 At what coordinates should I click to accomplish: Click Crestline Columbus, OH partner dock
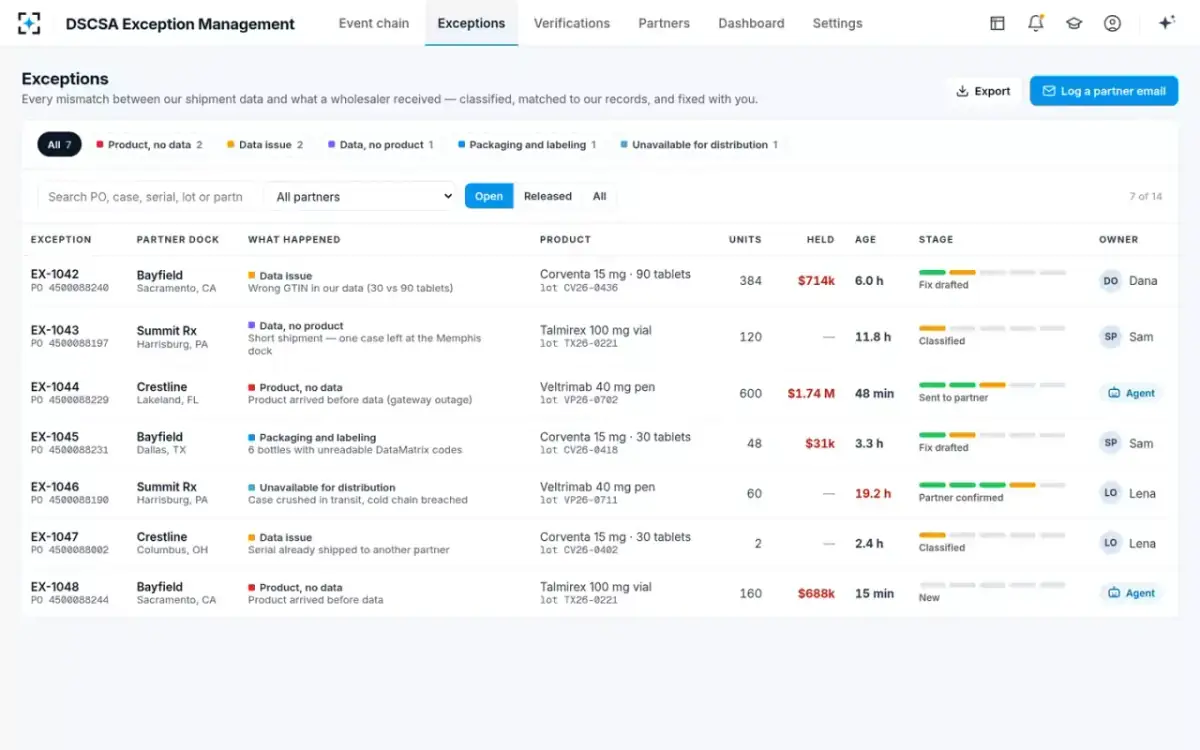[172, 543]
